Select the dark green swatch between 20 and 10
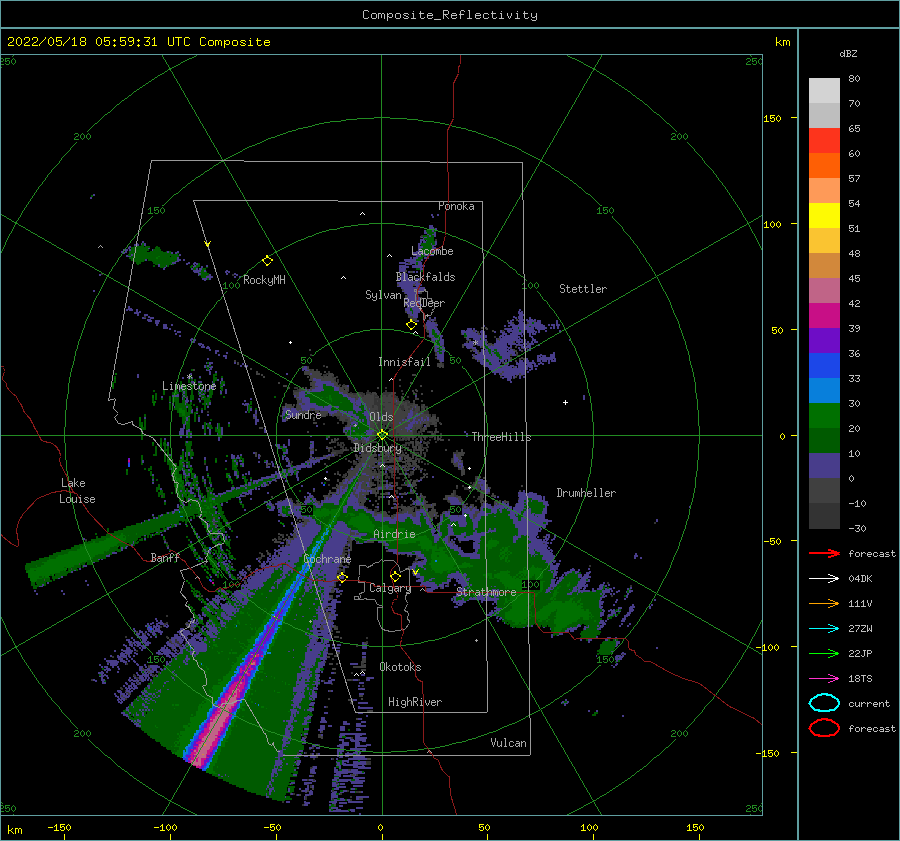Viewport: 900px width, 841px height. pyautogui.click(x=824, y=440)
